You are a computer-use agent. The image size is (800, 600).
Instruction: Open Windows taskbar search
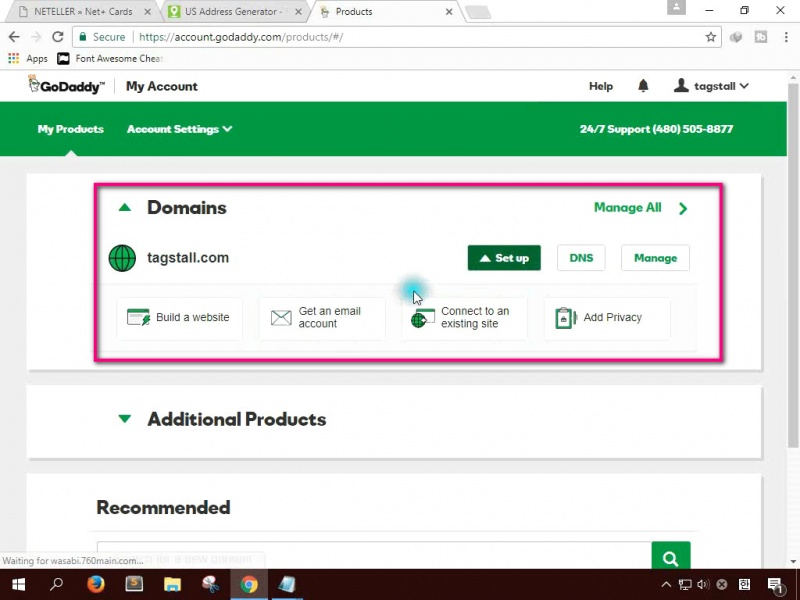pos(56,584)
